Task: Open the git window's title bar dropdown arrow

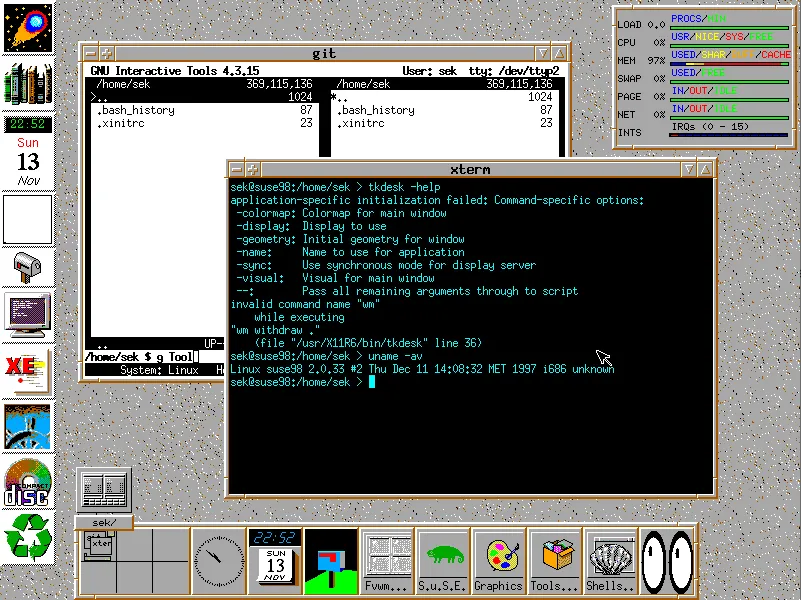Action: (x=541, y=52)
